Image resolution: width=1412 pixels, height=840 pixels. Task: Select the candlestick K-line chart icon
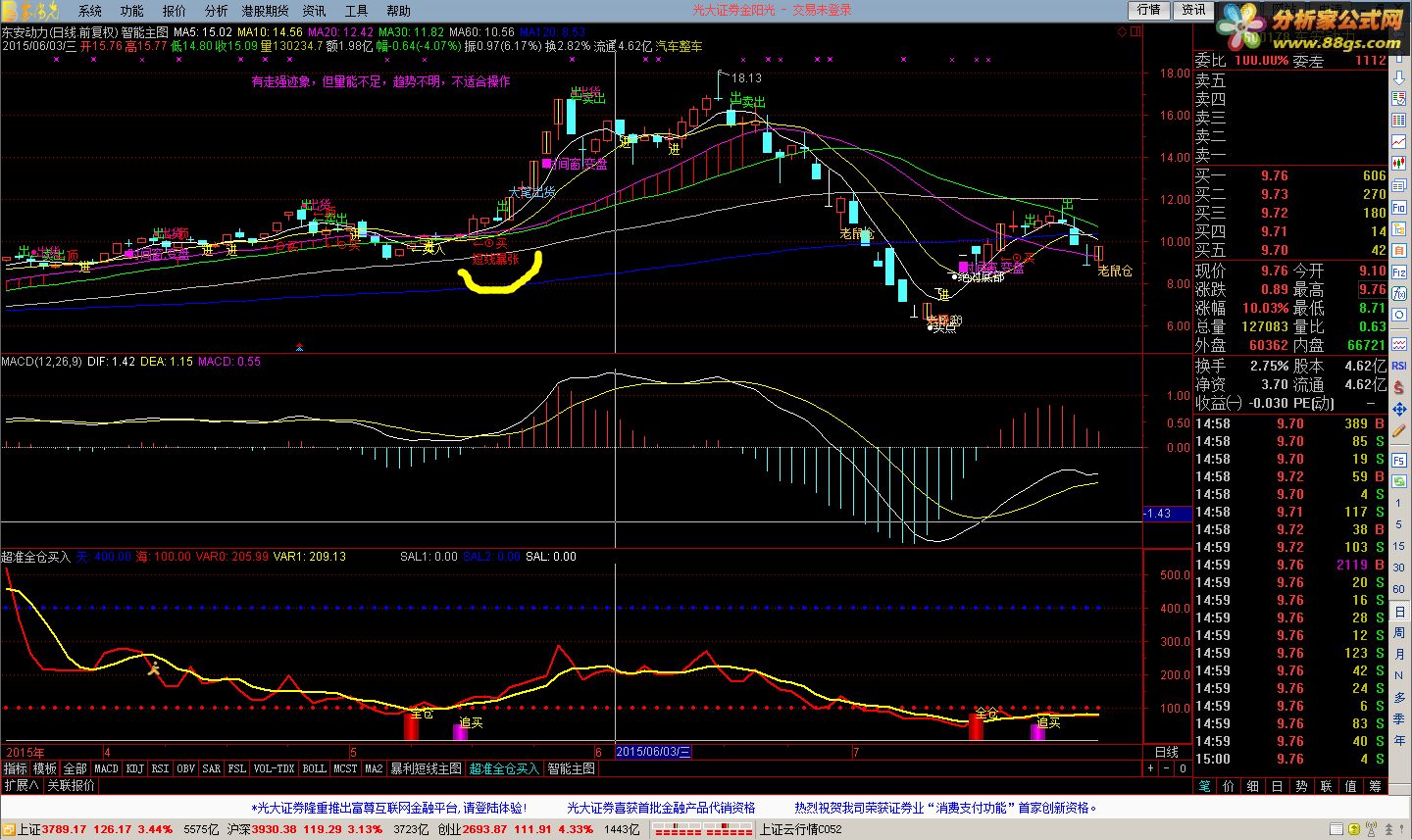point(1399,163)
